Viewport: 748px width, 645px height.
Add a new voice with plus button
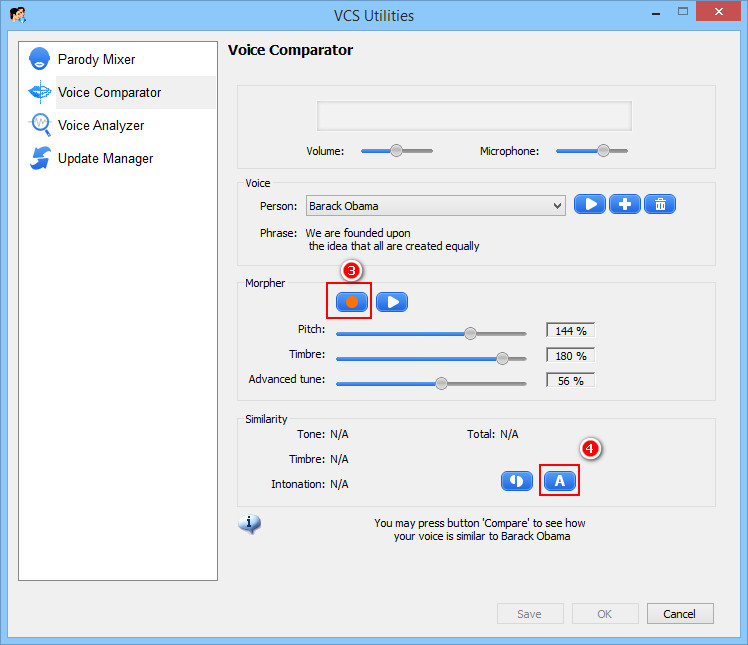point(625,204)
